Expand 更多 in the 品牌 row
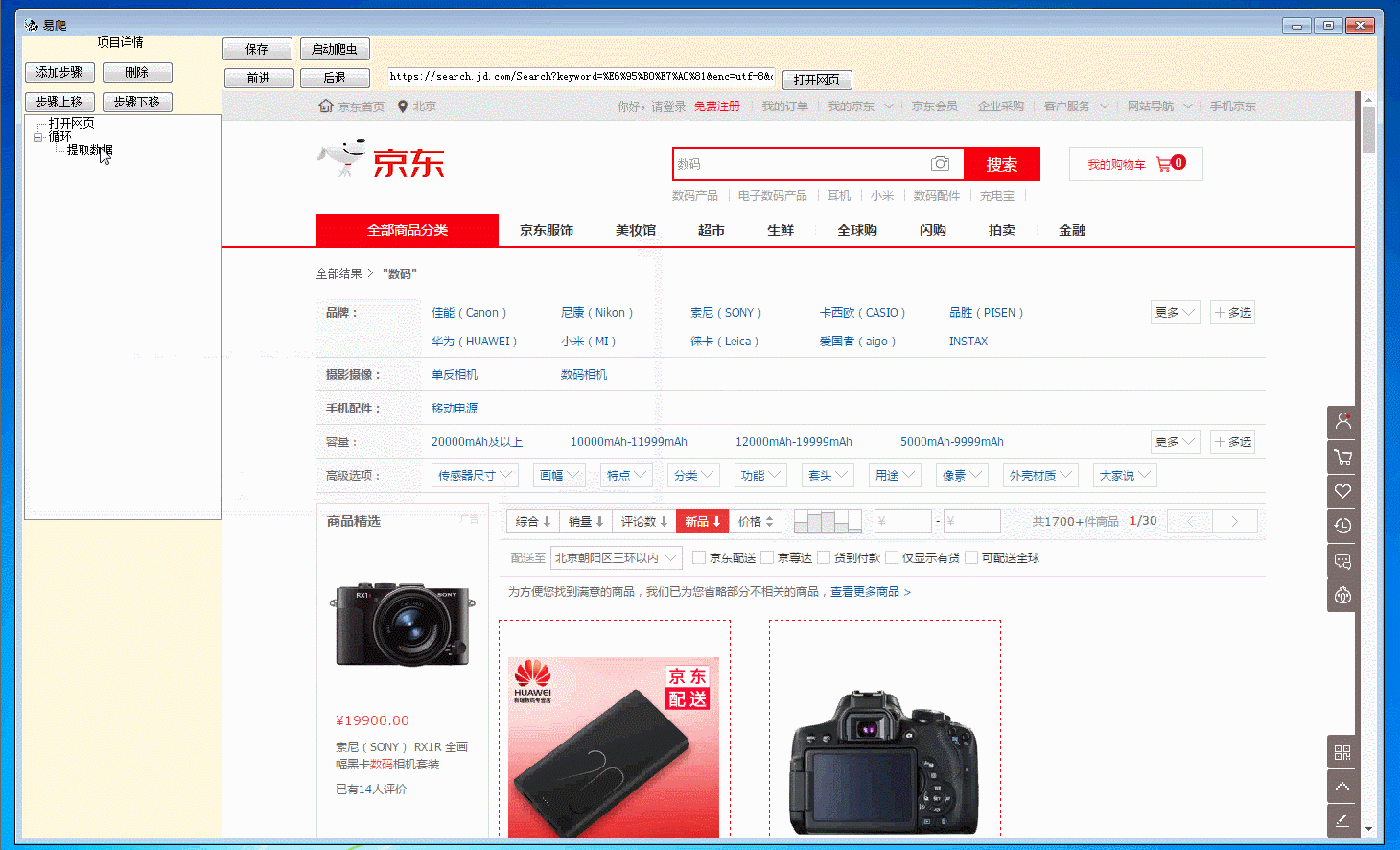 click(1175, 312)
